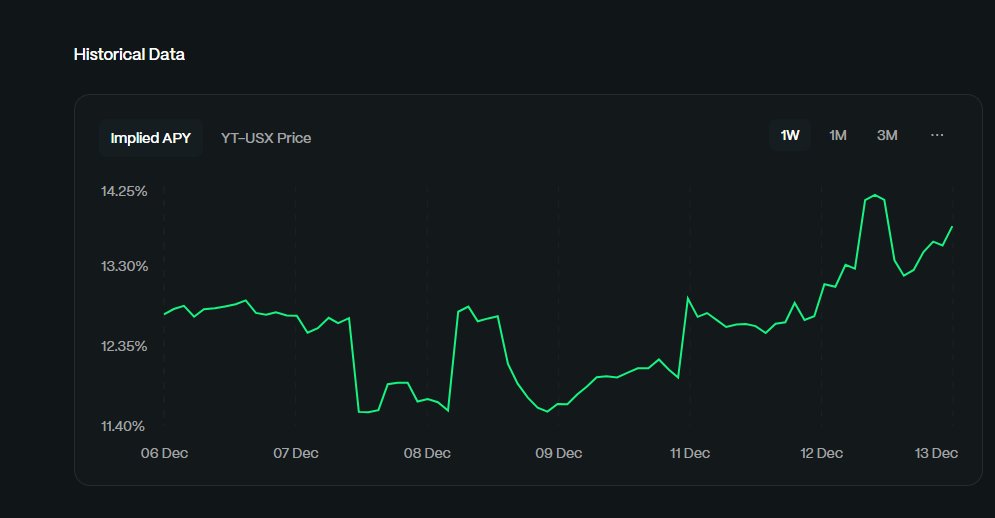This screenshot has width=995, height=518.
Task: Click the Historical Data heading
Action: [129, 54]
